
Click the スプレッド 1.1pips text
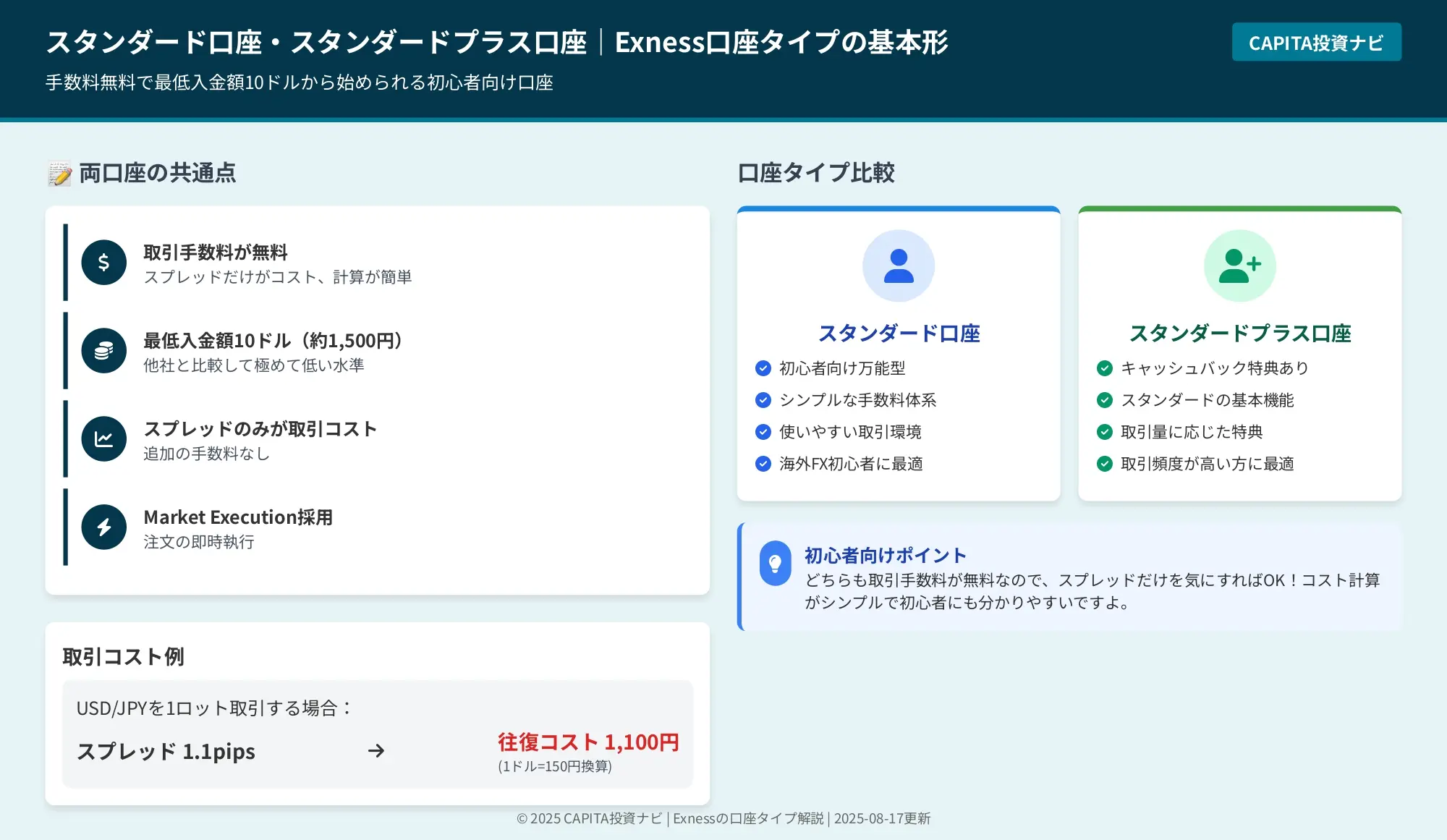(166, 752)
